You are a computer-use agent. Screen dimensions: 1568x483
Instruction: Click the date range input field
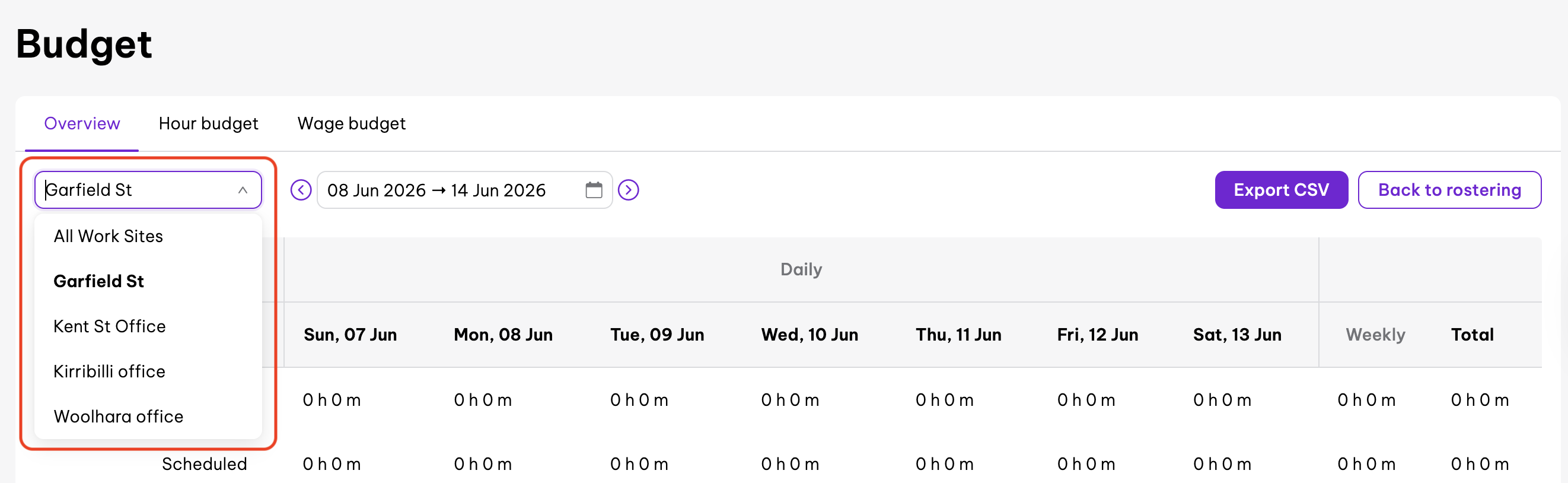[464, 190]
